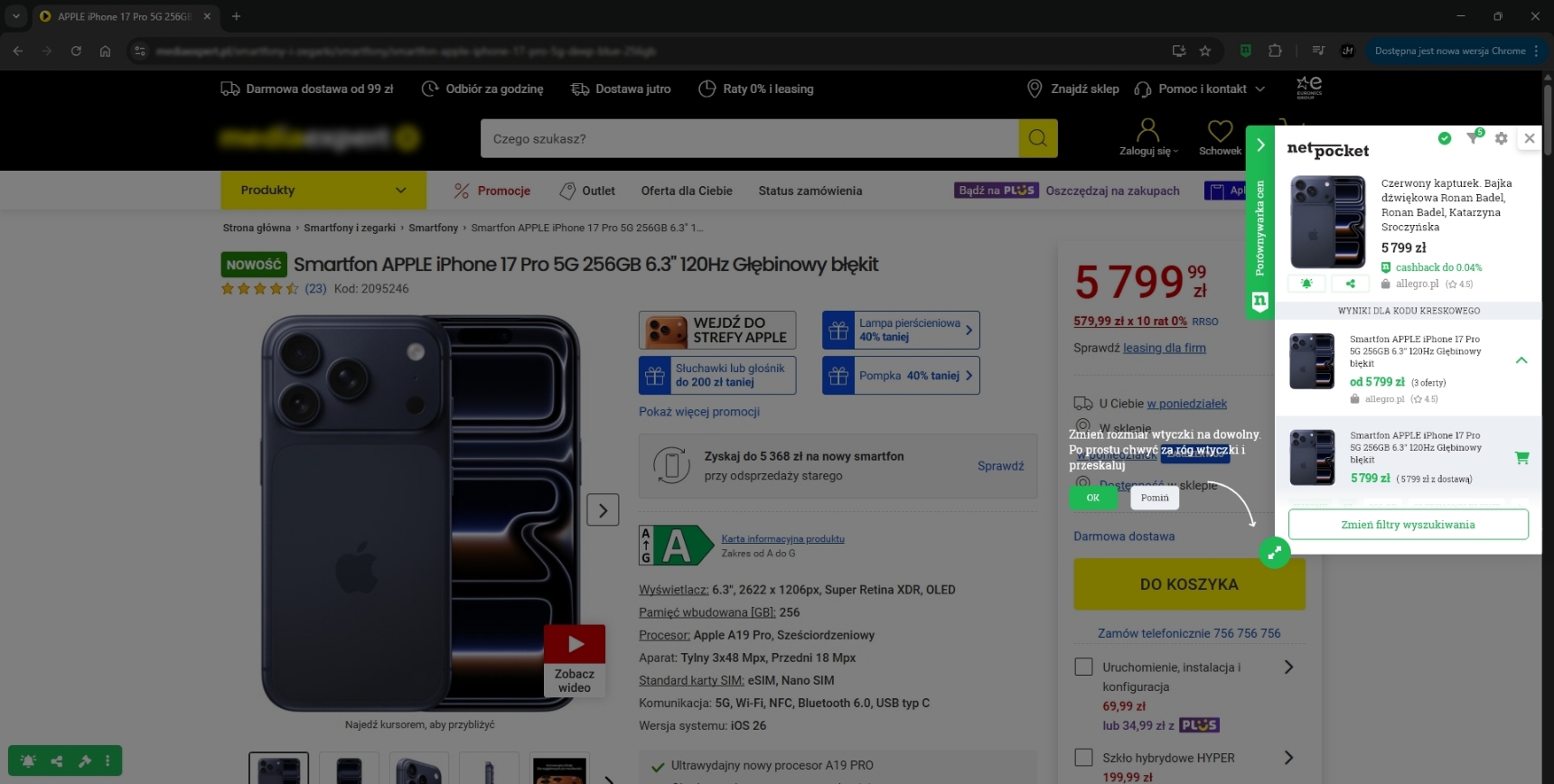
Task: Click the netpocket filter icon with badge
Action: (x=1473, y=138)
